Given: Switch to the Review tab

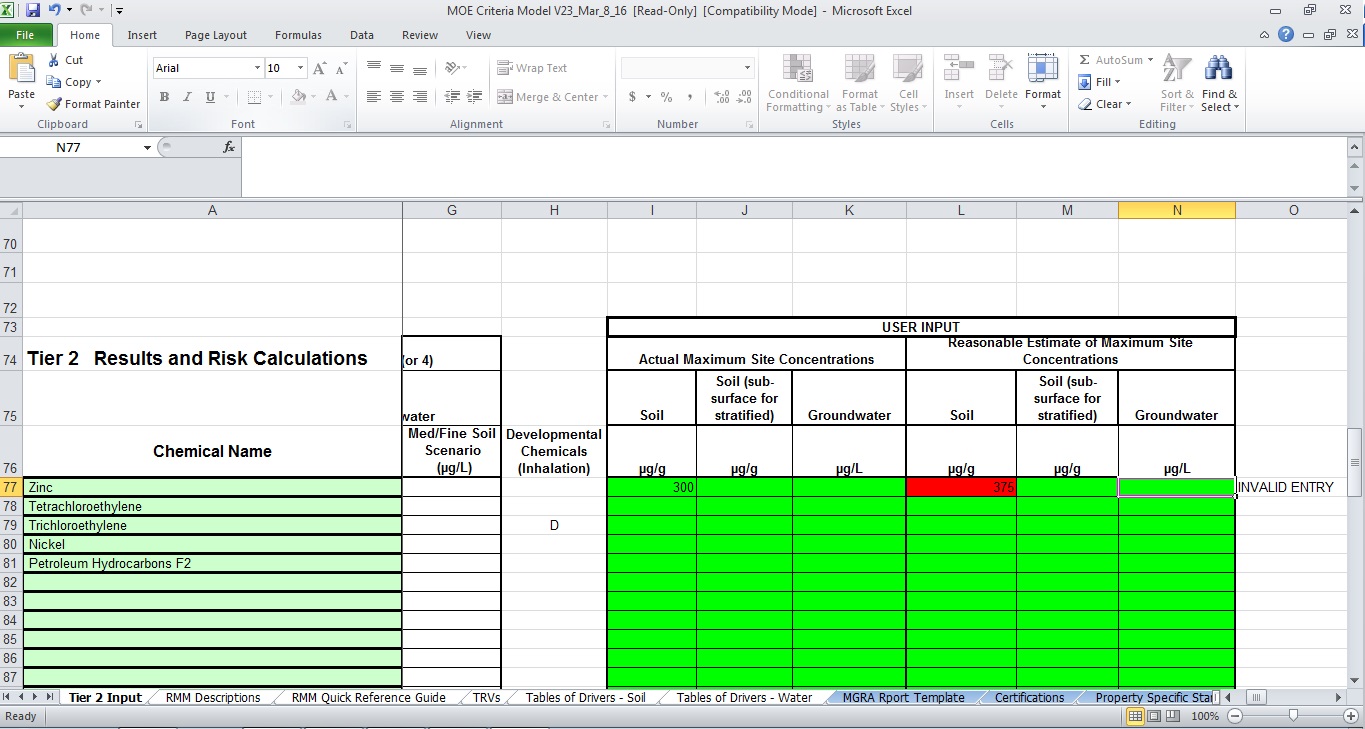Looking at the screenshot, I should click(x=420, y=35).
